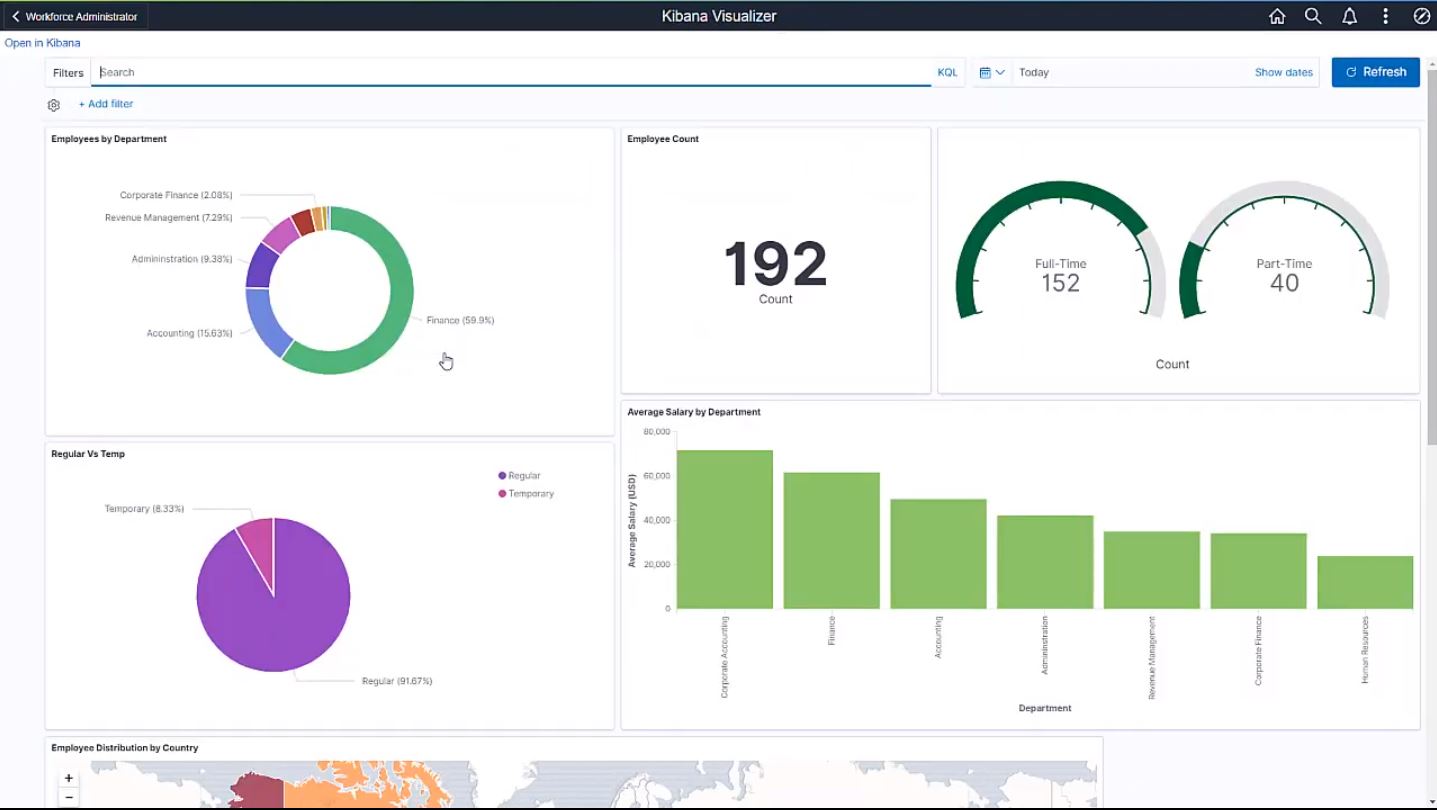Open the quick date chevron dropdown
This screenshot has height=810, width=1437.
coord(1000,72)
